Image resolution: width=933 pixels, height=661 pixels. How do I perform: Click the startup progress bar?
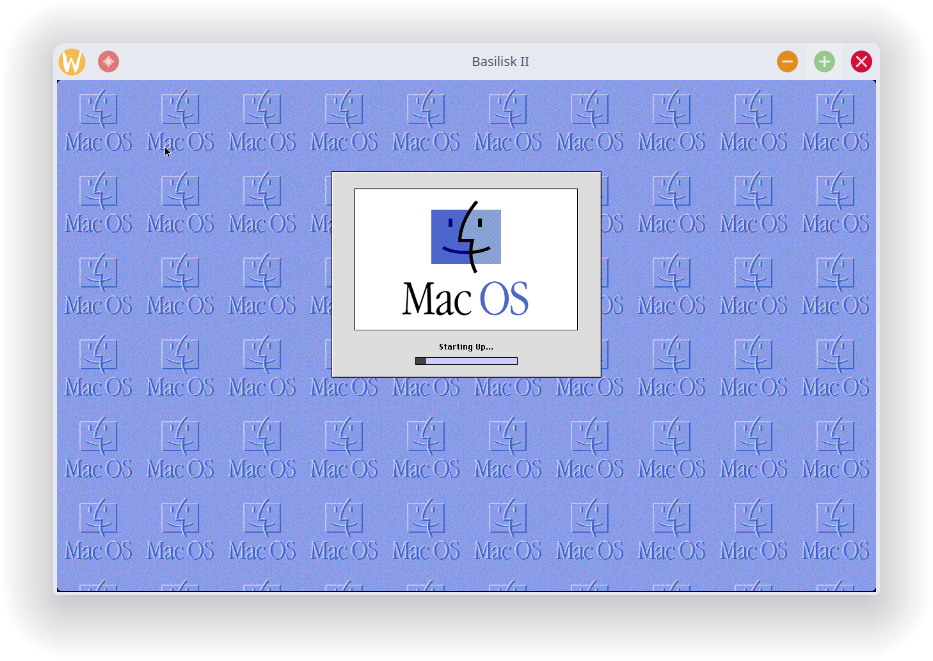[466, 361]
